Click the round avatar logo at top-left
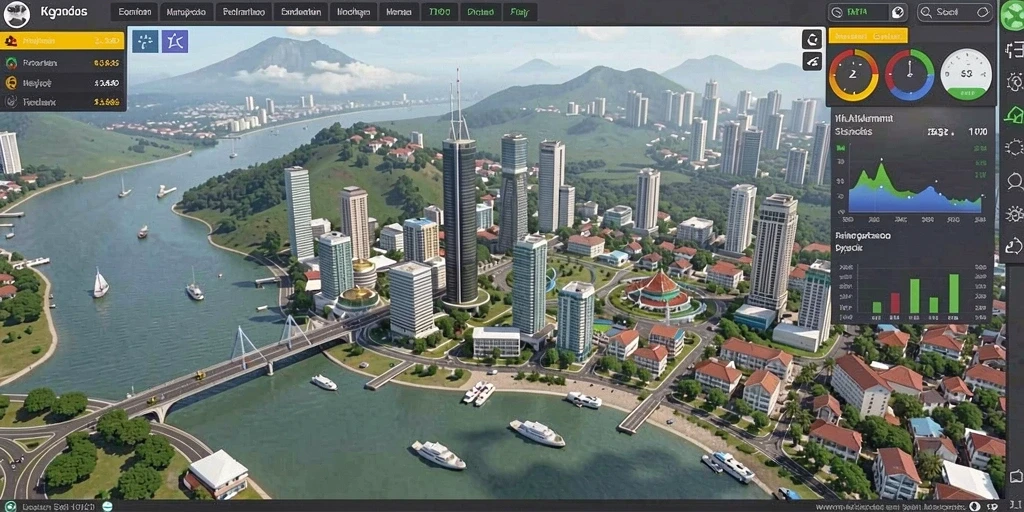The width and height of the screenshot is (1024, 512). [15, 12]
